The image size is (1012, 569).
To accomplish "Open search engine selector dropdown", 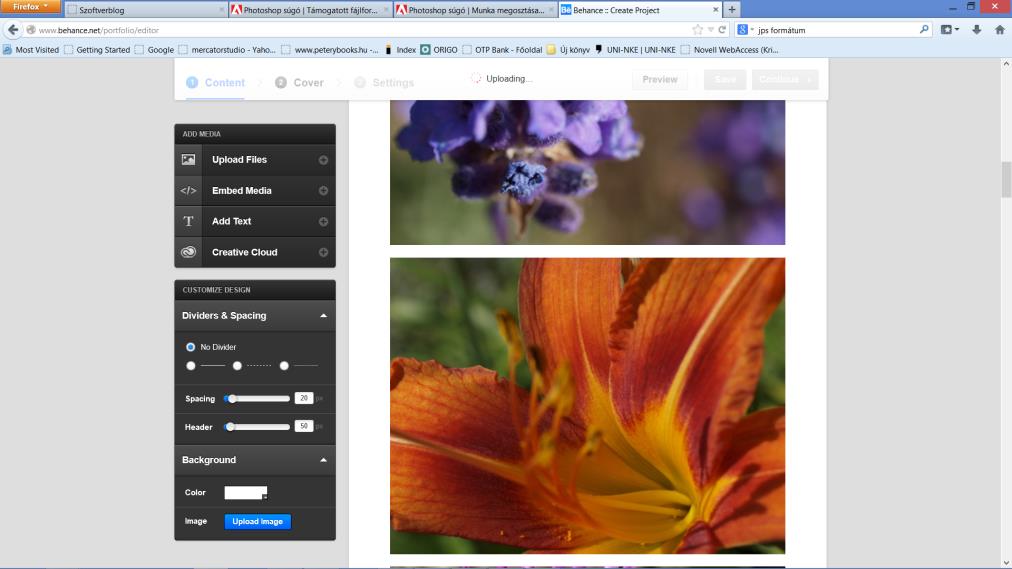I will click(x=746, y=30).
